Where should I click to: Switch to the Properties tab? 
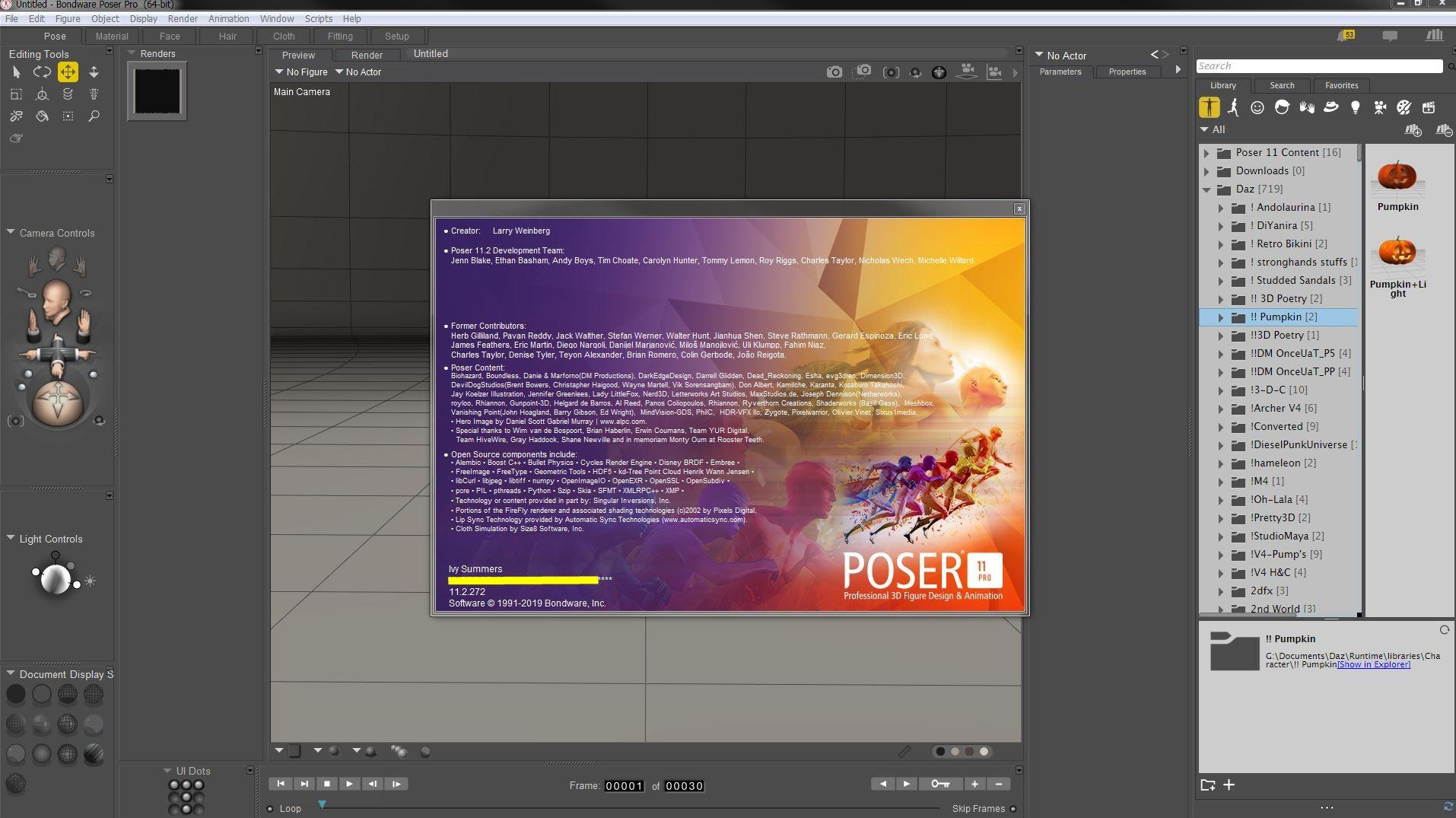click(x=1127, y=72)
